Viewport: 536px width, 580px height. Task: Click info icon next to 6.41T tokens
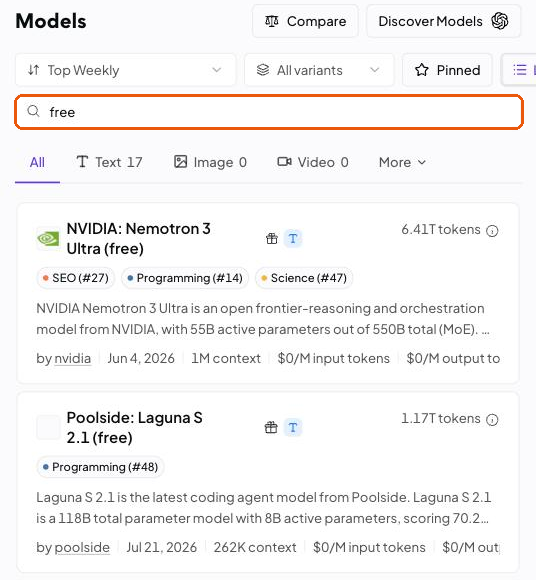point(492,231)
